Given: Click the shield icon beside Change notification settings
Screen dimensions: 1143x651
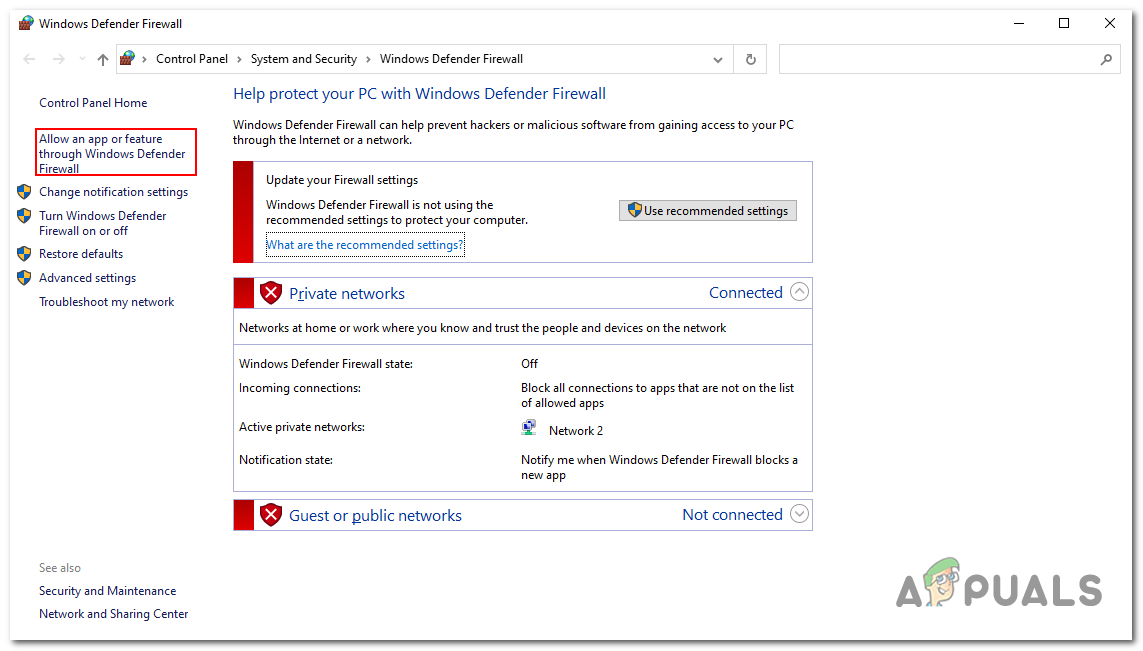Looking at the screenshot, I should [x=24, y=191].
